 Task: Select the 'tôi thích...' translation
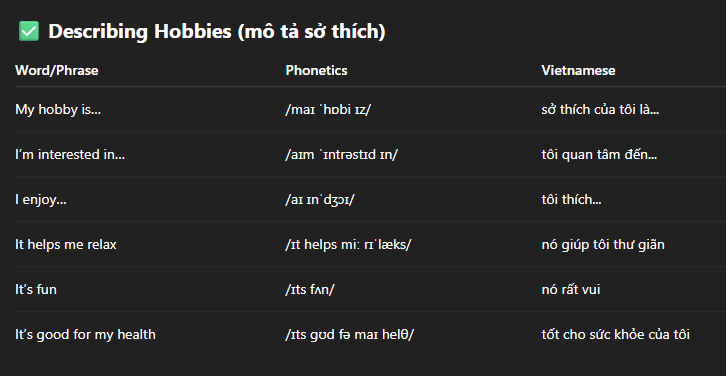pyautogui.click(x=571, y=200)
